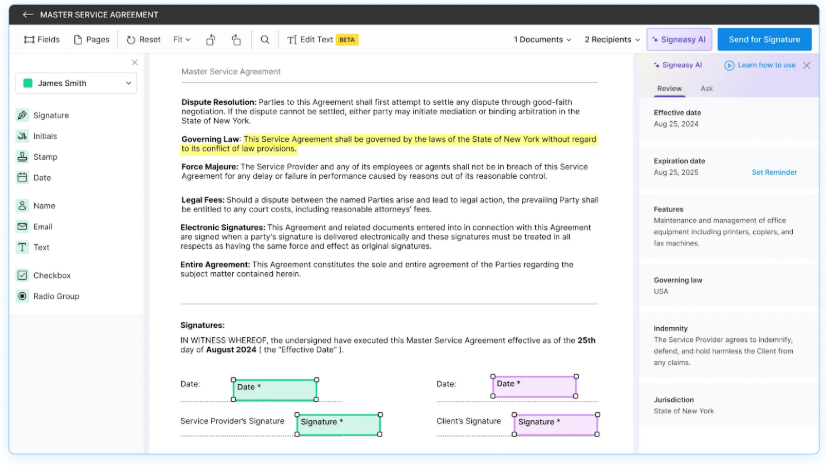Click the Set Reminder link
Screen dimensions: 827x465
pyautogui.click(x=774, y=172)
